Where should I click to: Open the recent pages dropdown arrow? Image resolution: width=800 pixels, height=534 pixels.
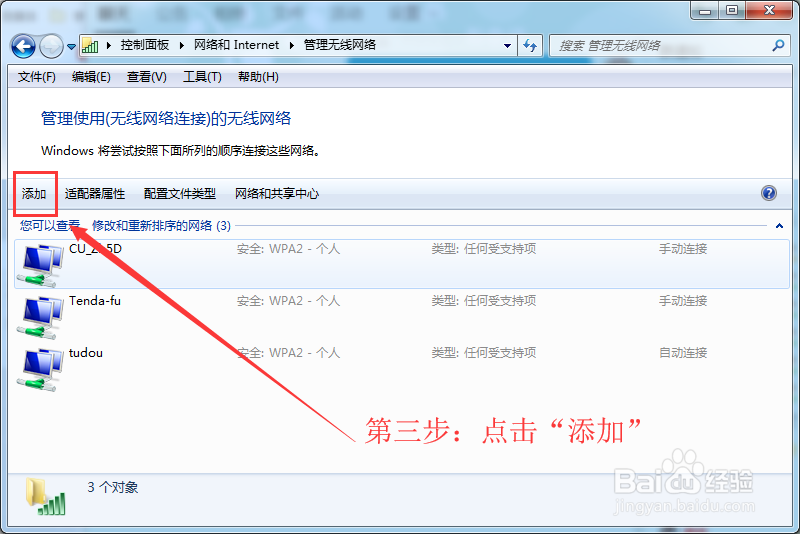tap(71, 47)
